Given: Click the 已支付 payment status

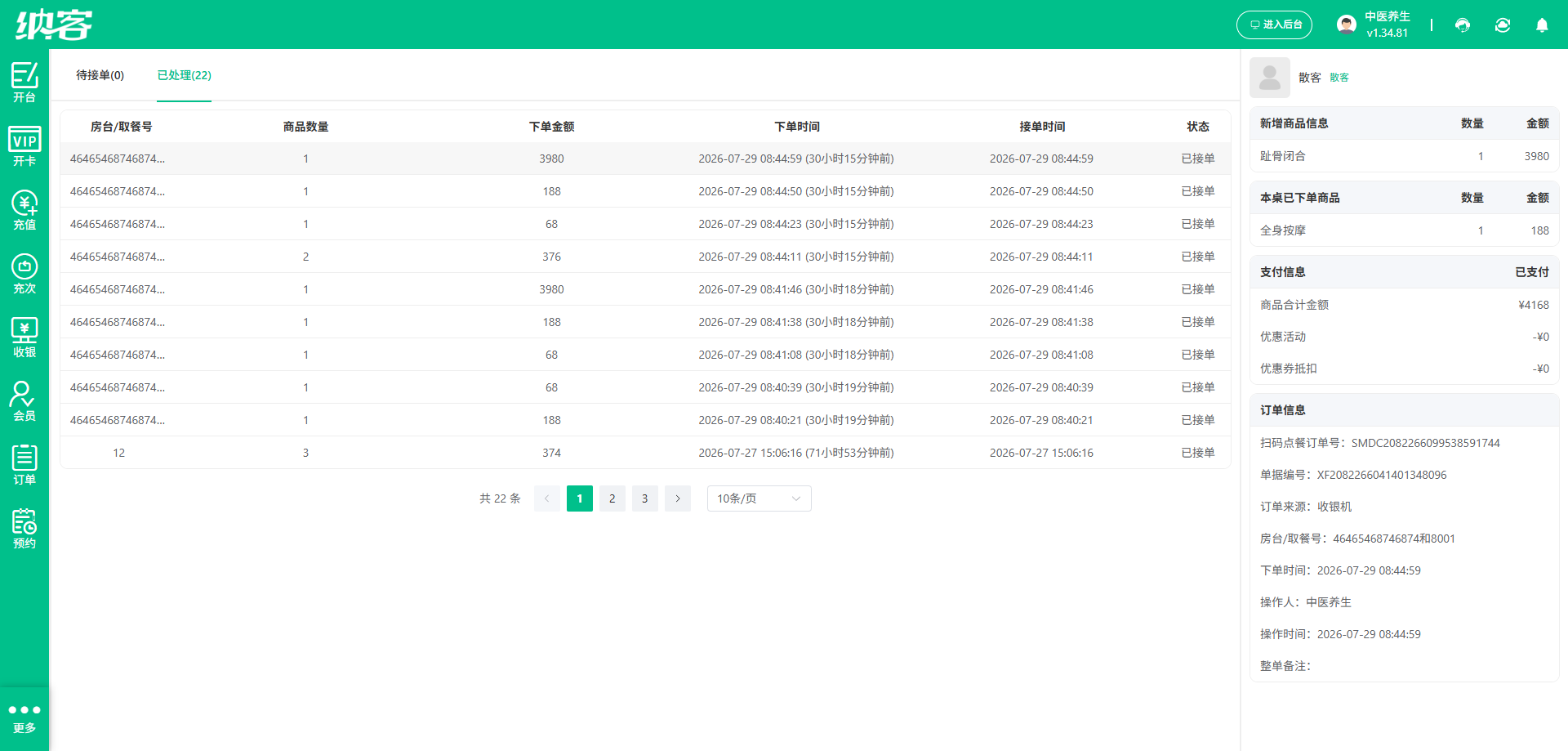Looking at the screenshot, I should click(x=1532, y=272).
